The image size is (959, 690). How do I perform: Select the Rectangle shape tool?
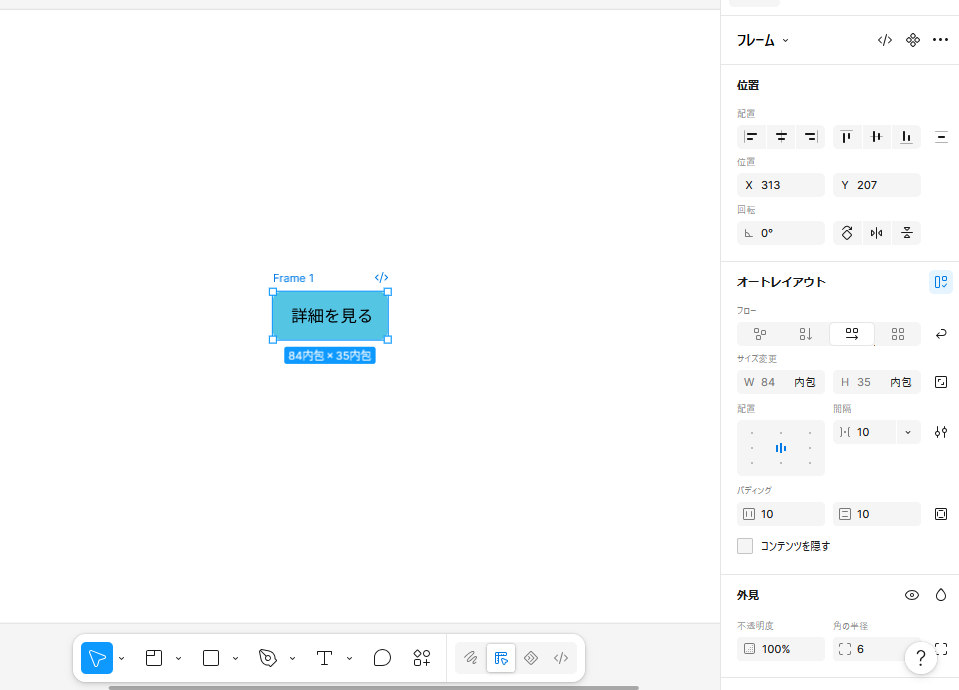pos(211,658)
